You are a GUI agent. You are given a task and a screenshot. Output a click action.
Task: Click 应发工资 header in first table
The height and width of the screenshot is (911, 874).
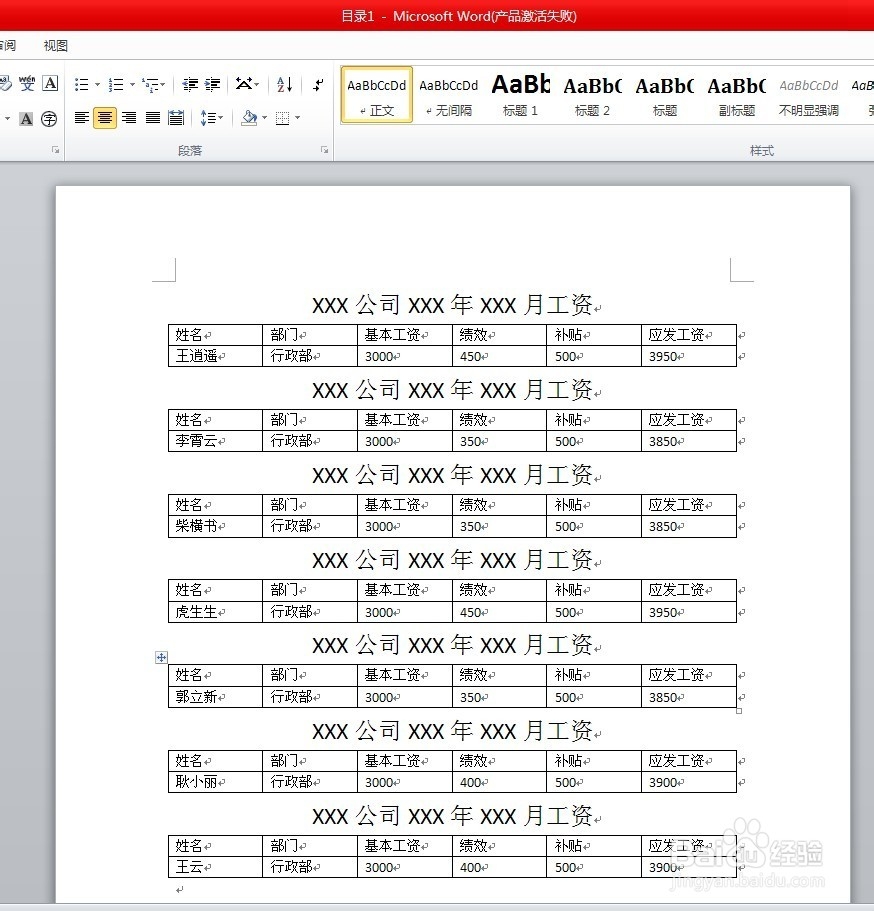point(689,335)
